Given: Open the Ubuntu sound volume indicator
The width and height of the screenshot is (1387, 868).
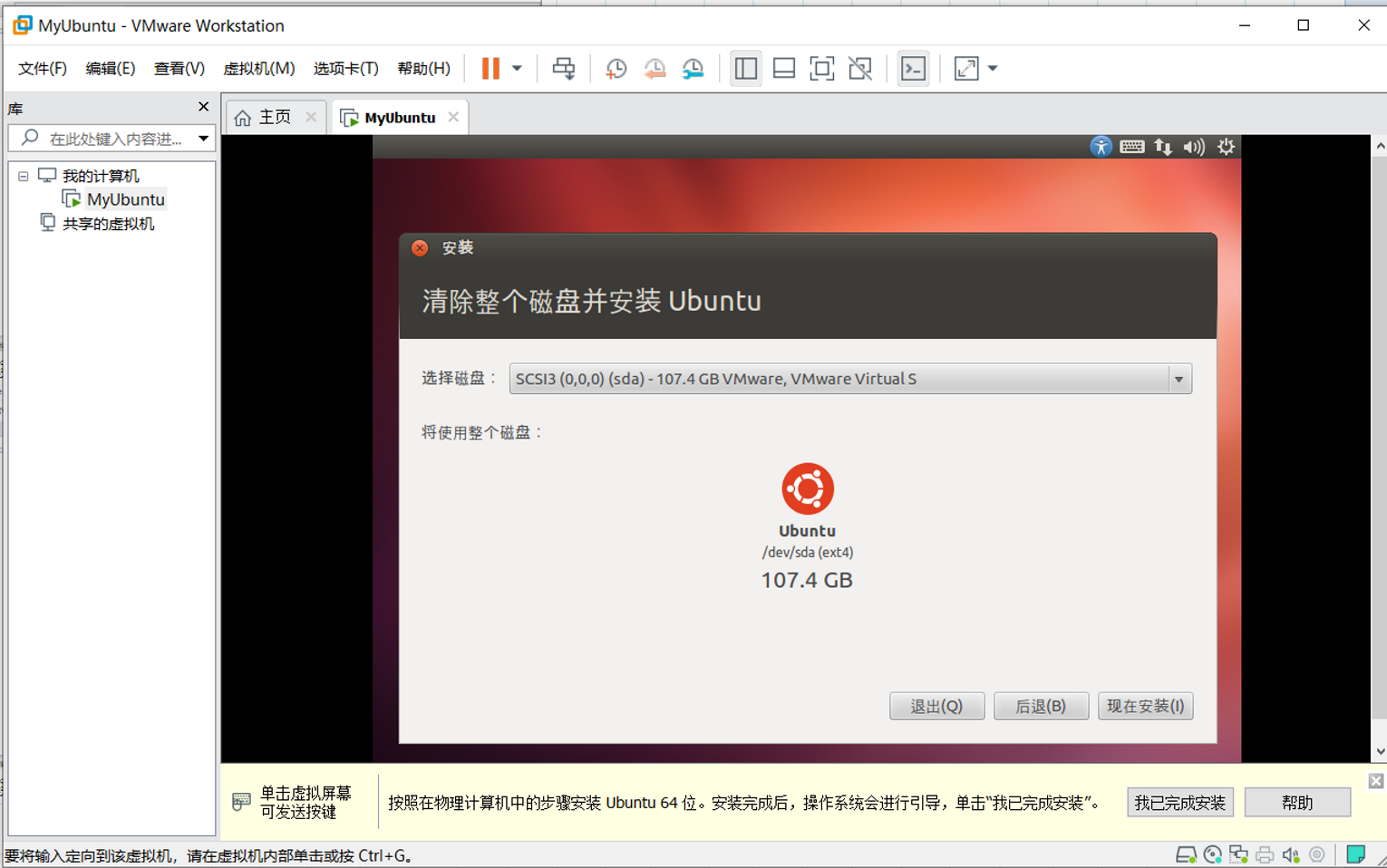Looking at the screenshot, I should pyautogui.click(x=1194, y=147).
